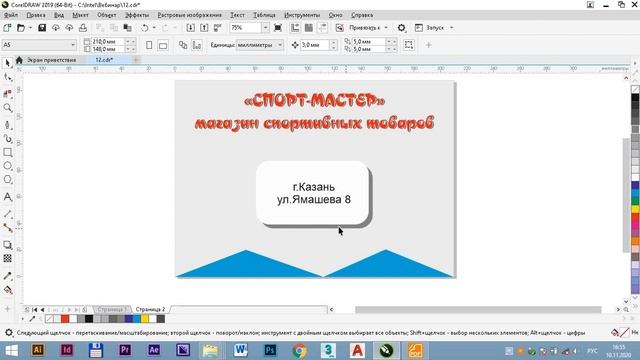640x360 pixels.
Task: Apply layout to all pages
Action: pyautogui.click(x=183, y=45)
